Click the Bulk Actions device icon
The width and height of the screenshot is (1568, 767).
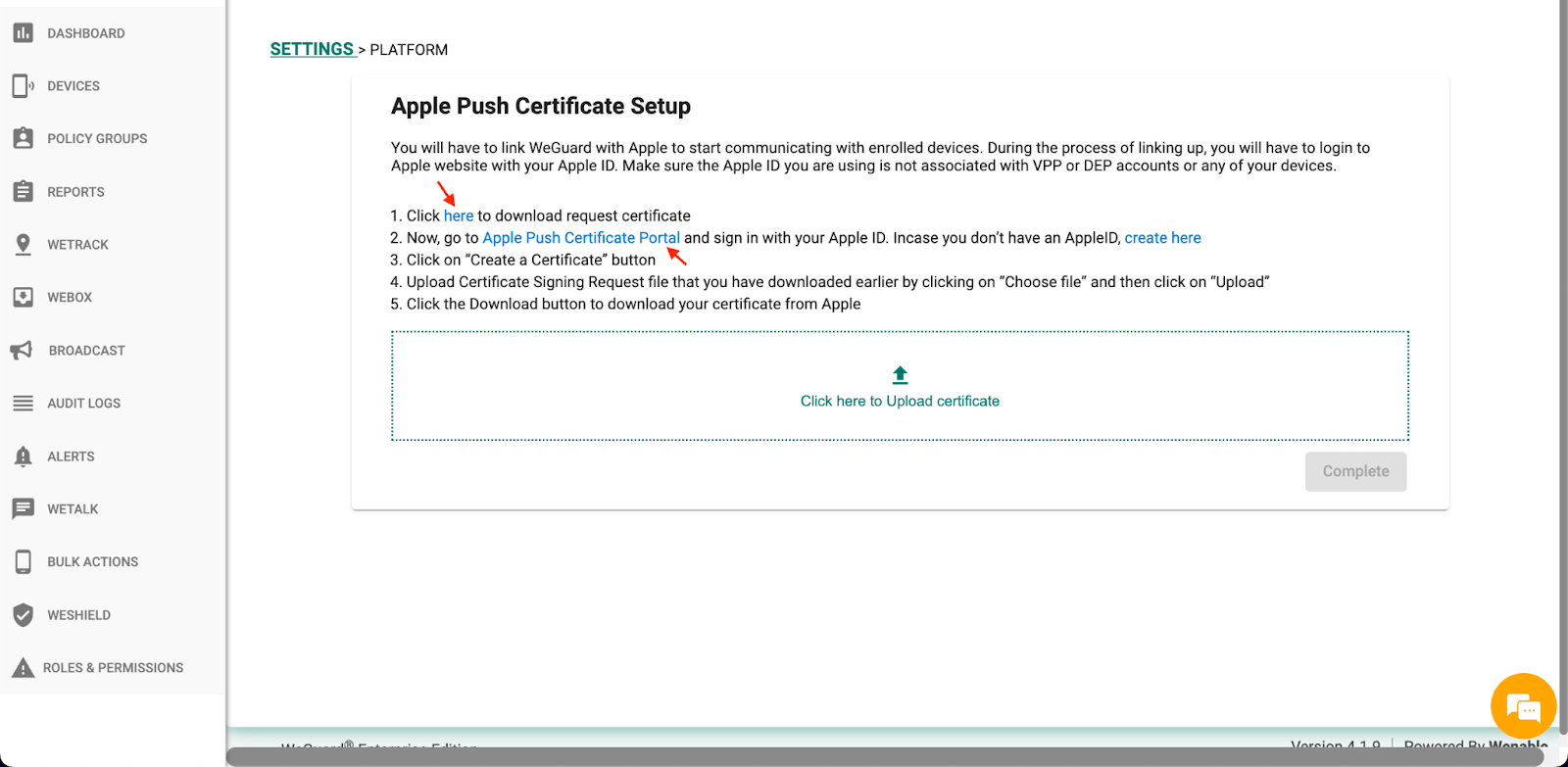coord(24,561)
